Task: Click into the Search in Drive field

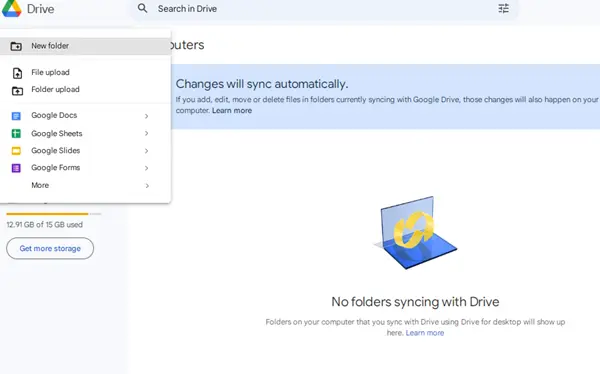Action: pos(323,8)
